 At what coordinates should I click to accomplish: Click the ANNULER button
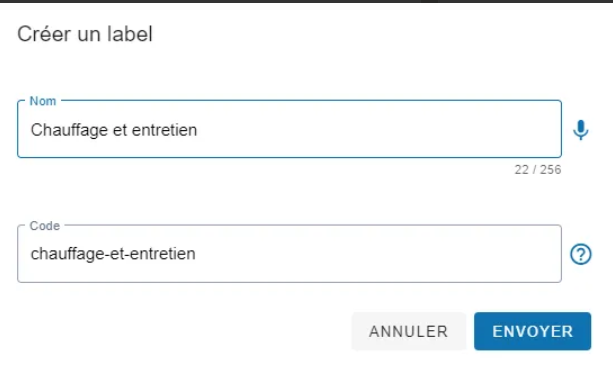[409, 331]
